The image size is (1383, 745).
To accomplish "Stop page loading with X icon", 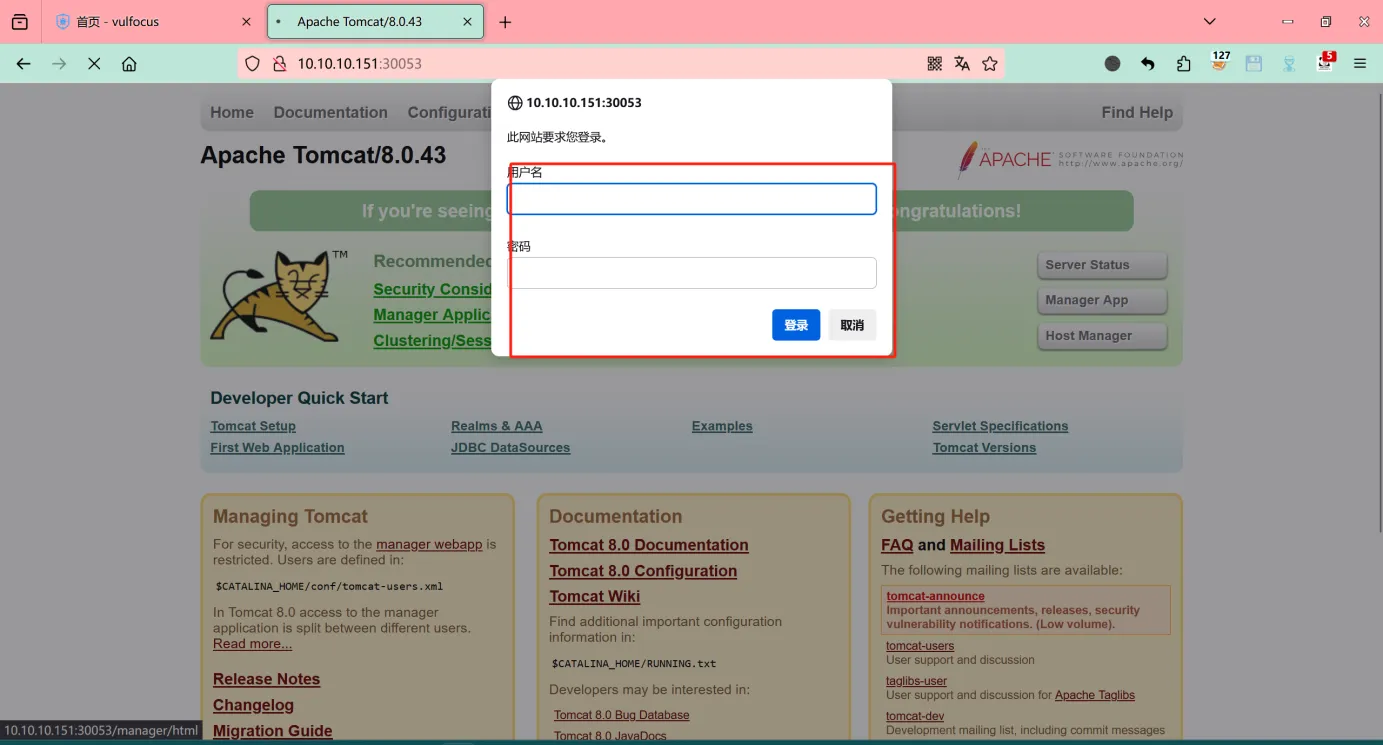I will click(94, 64).
